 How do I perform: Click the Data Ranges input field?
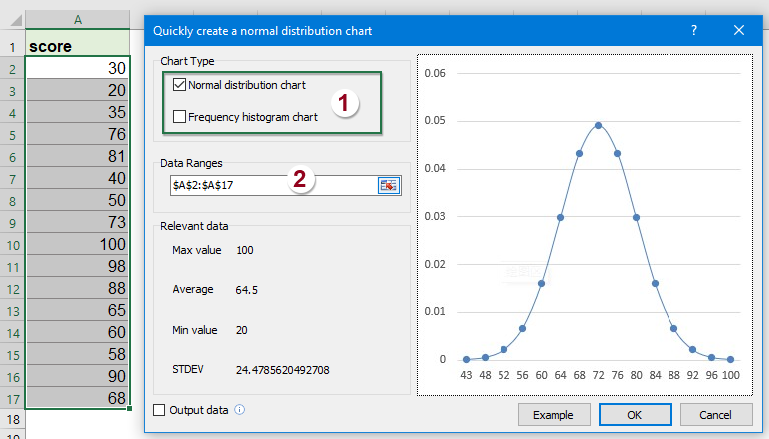[270, 185]
